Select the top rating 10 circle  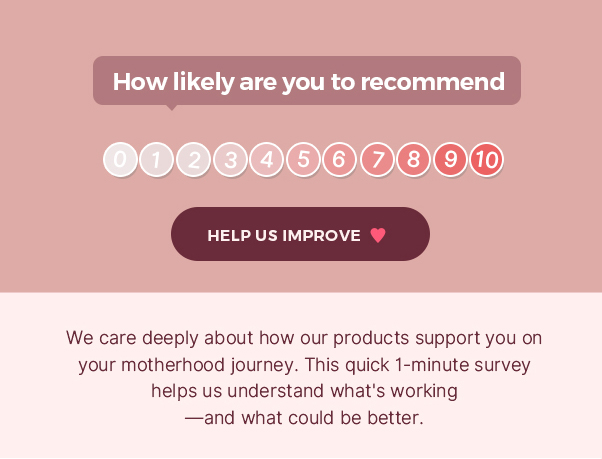486,159
